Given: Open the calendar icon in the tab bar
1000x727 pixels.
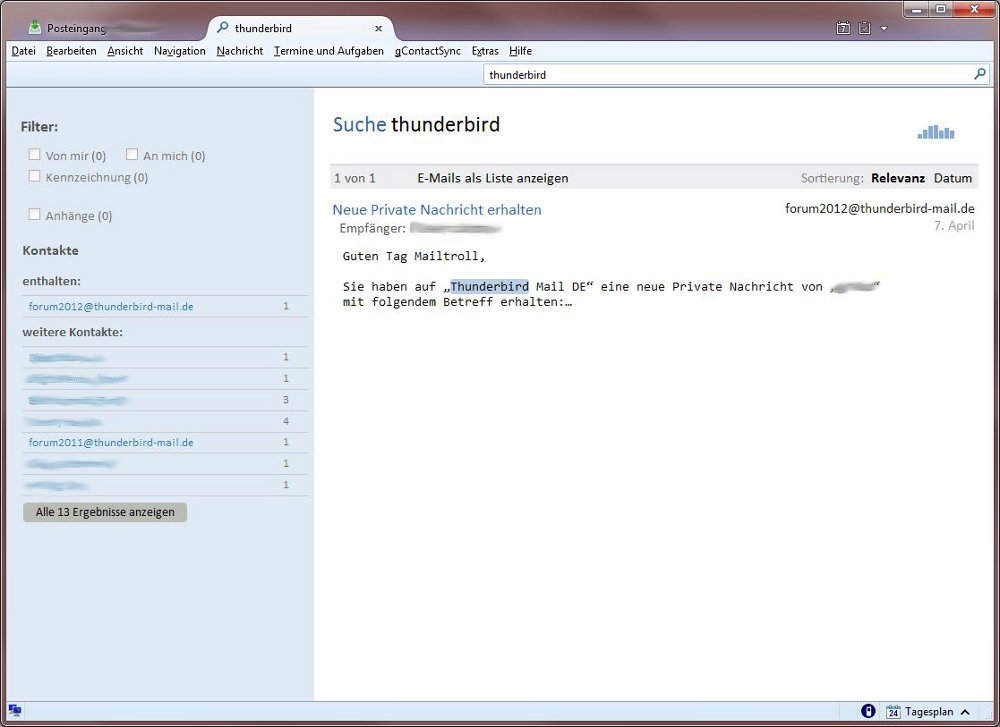Looking at the screenshot, I should coord(843,28).
